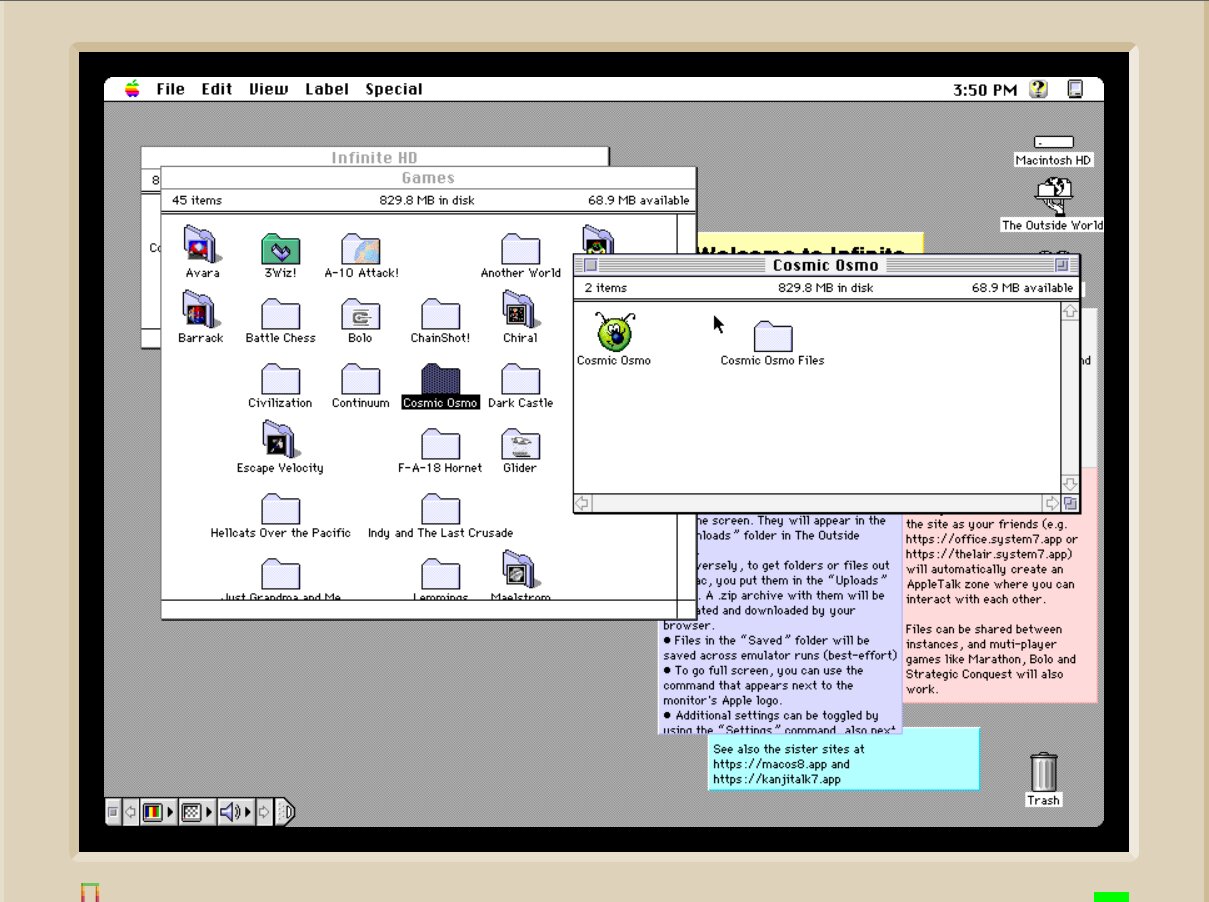Click "68.9 MB available" in the Cosmic Osmo window
The height and width of the screenshot is (902, 1209).
[1022, 288]
